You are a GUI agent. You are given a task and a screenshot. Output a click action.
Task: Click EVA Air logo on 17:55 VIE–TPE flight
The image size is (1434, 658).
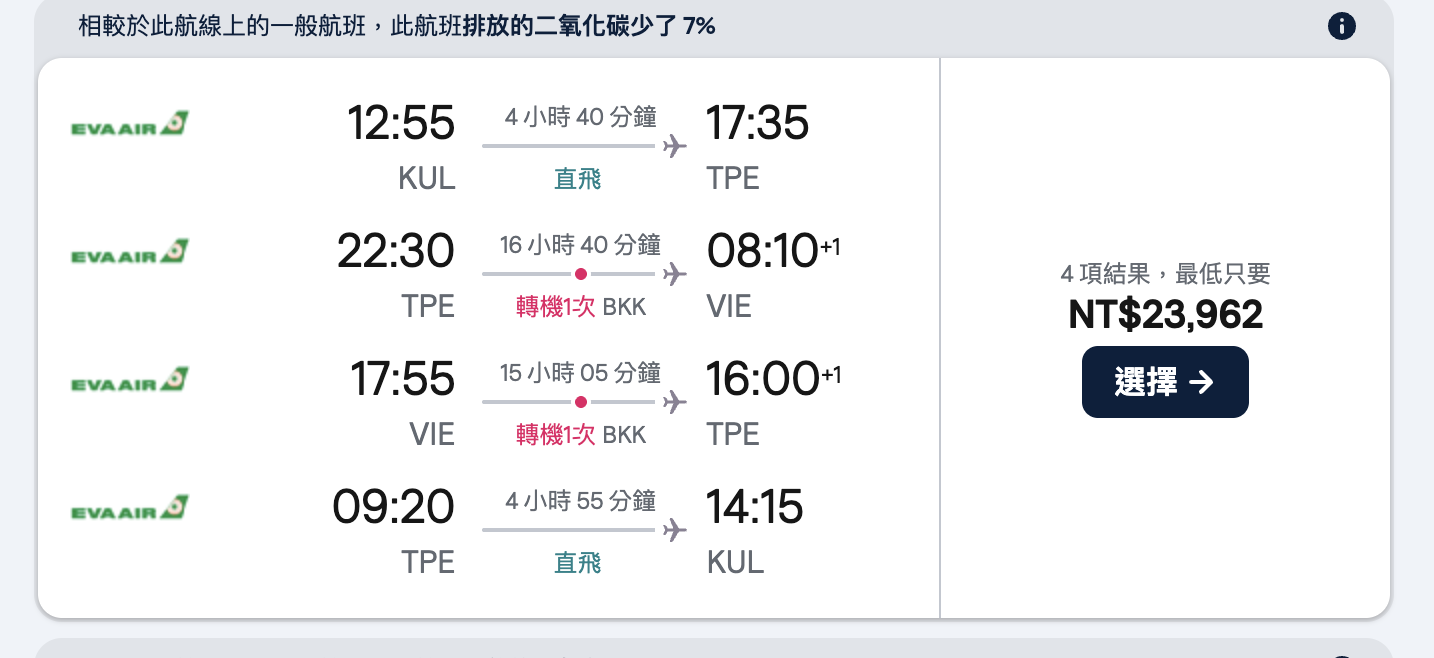130,380
